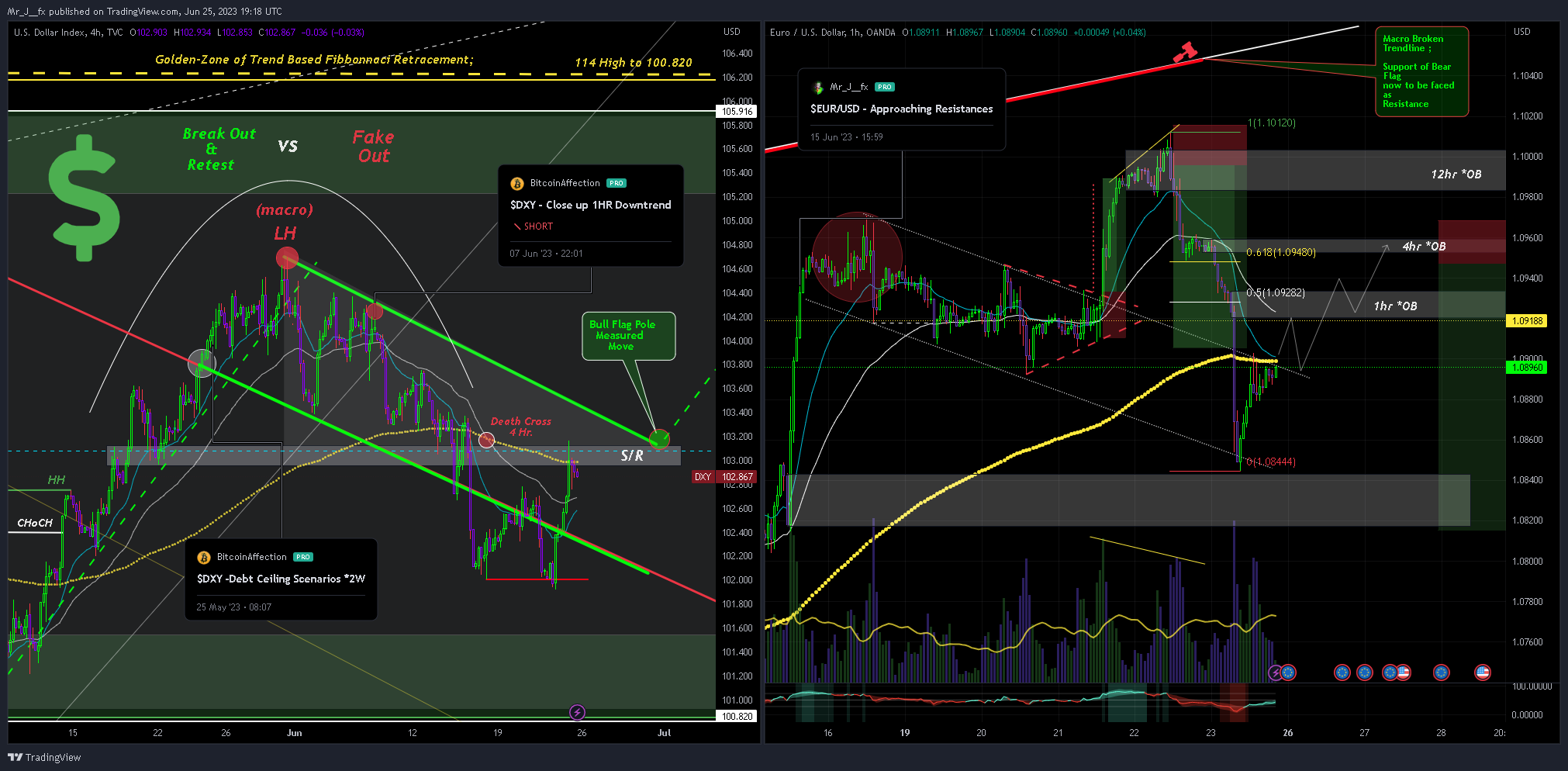Open the '$DXY - Close up 1HR Downtrend' idea
This screenshot has height=771, width=1568.
(x=591, y=205)
